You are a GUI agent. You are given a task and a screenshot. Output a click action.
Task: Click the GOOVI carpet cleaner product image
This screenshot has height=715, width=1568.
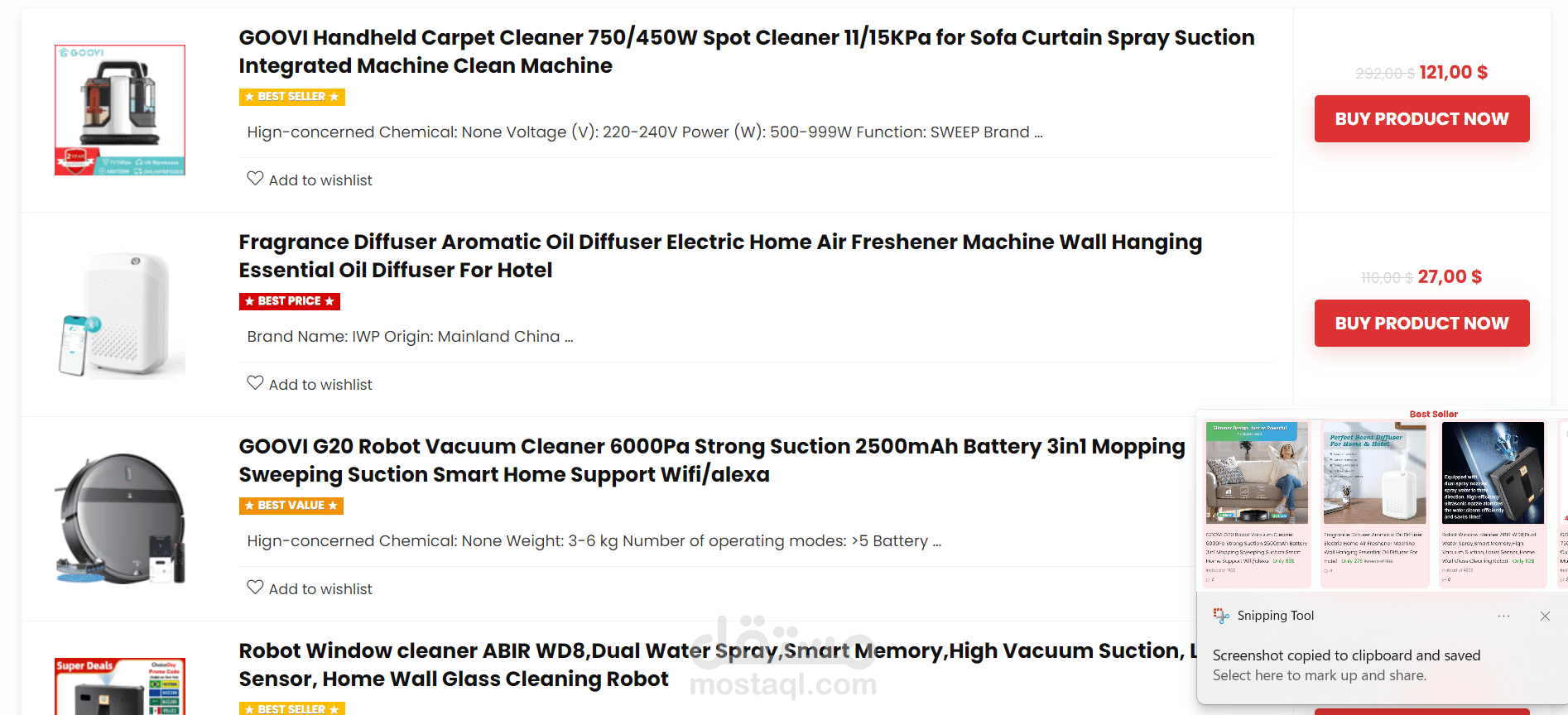[120, 110]
